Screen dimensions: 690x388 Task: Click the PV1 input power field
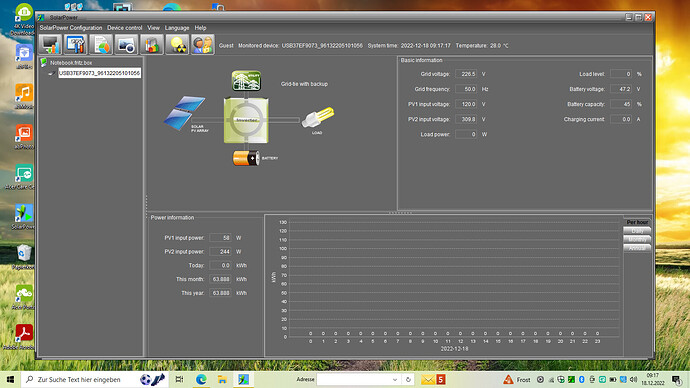tap(220, 238)
